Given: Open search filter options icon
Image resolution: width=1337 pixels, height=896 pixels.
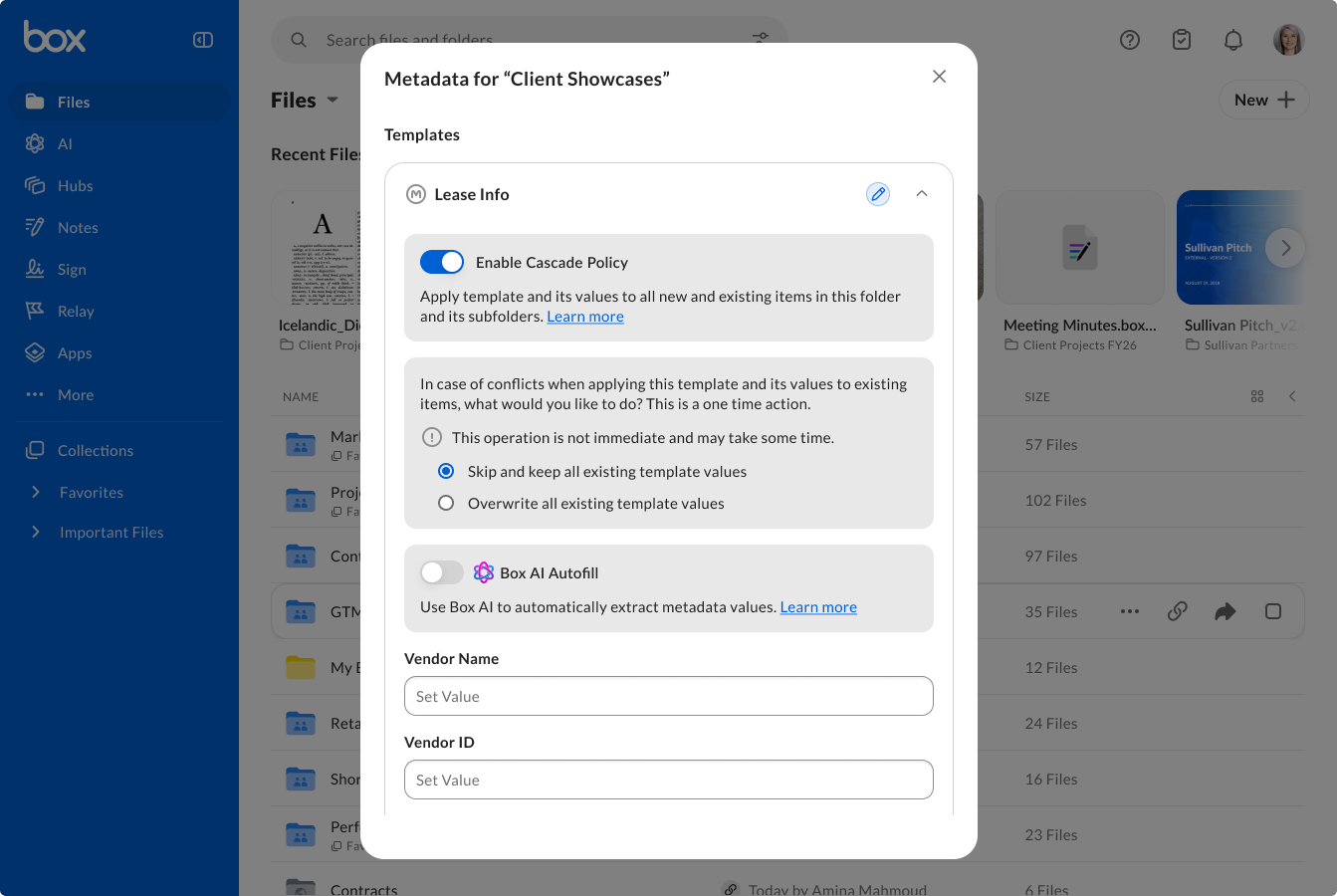Looking at the screenshot, I should coord(761,38).
